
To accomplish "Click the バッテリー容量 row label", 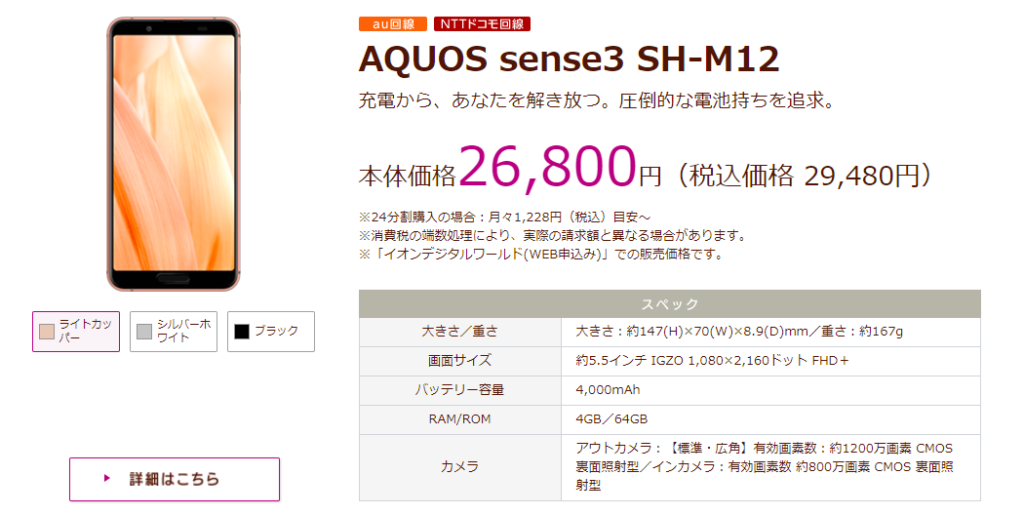I will pyautogui.click(x=460, y=390).
